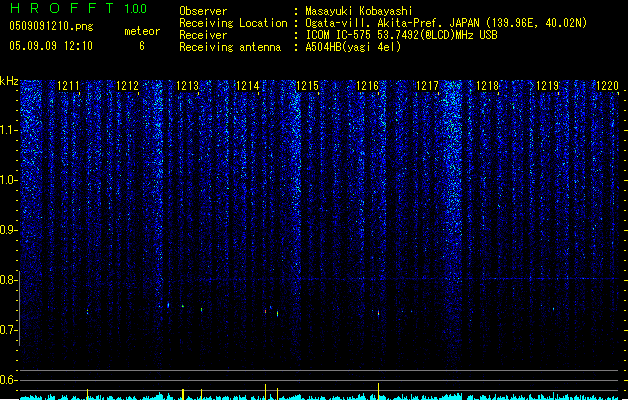Click the 1214 time marker
The width and height of the screenshot is (629, 400).
point(248,86)
